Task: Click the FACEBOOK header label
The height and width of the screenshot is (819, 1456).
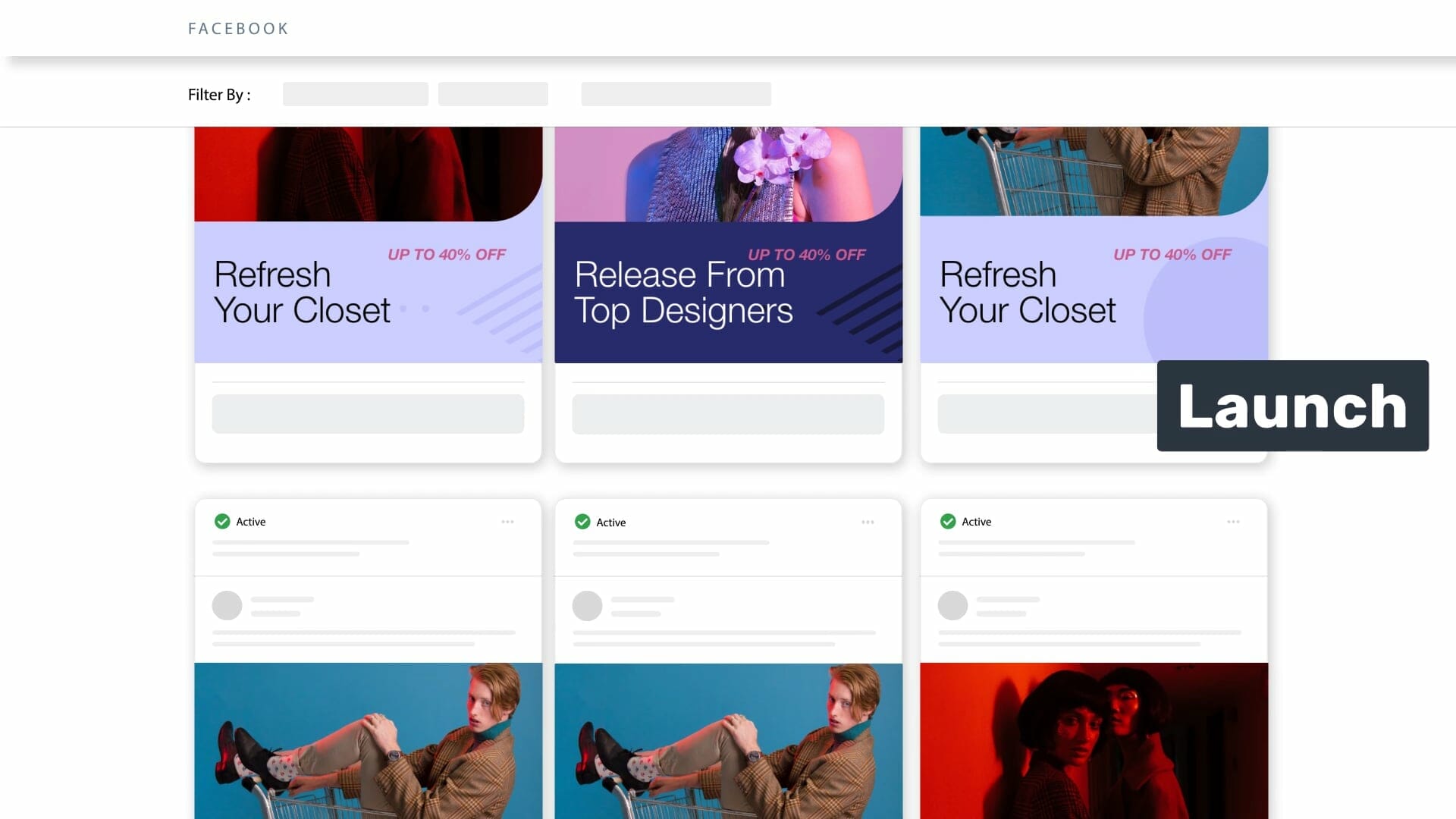Action: click(x=238, y=29)
